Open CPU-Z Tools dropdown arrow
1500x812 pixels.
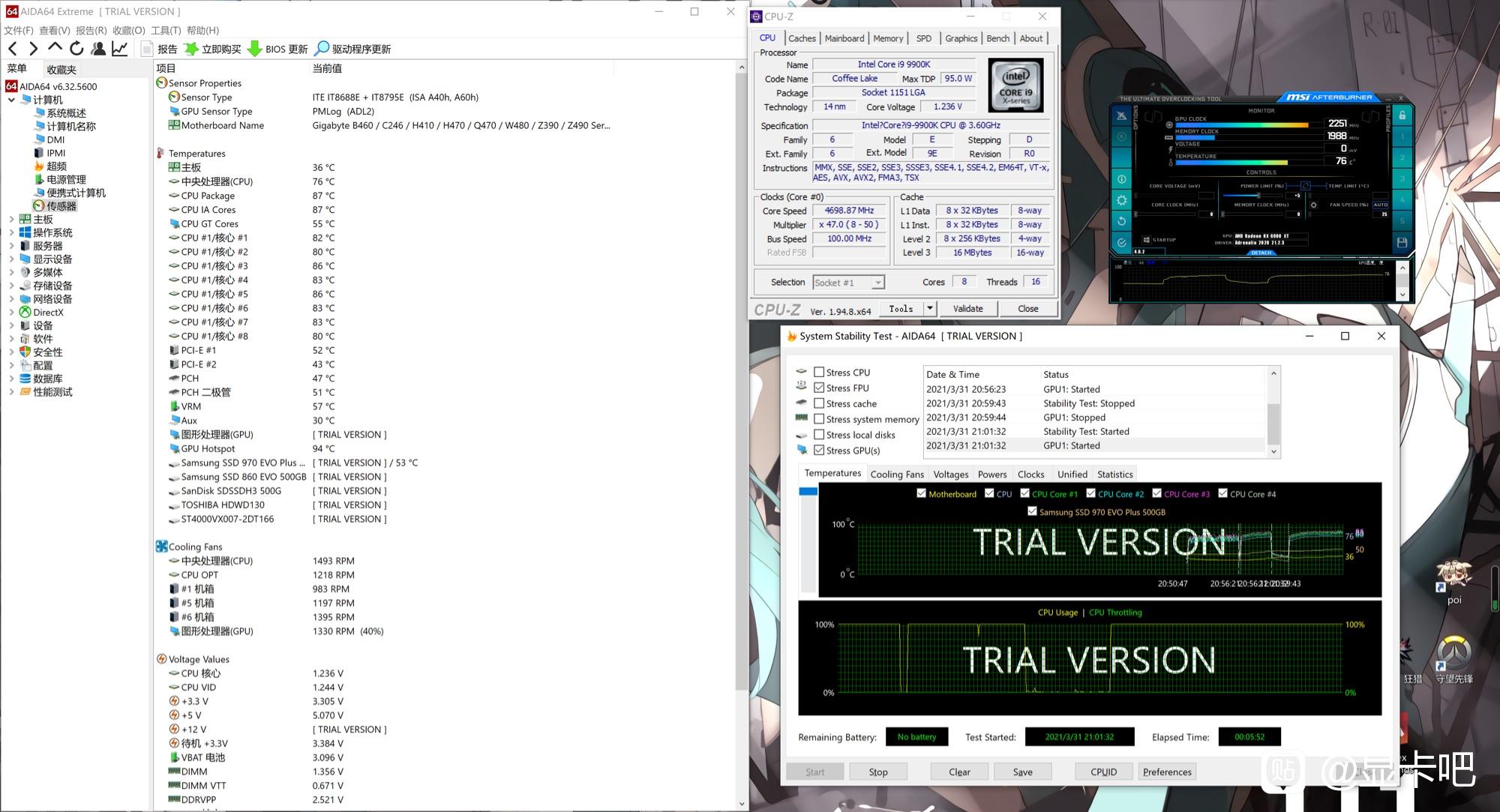pyautogui.click(x=930, y=308)
